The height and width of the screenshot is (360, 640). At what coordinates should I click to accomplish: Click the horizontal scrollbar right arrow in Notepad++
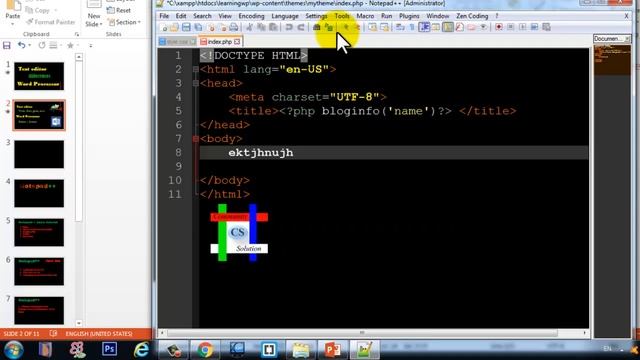(584, 333)
